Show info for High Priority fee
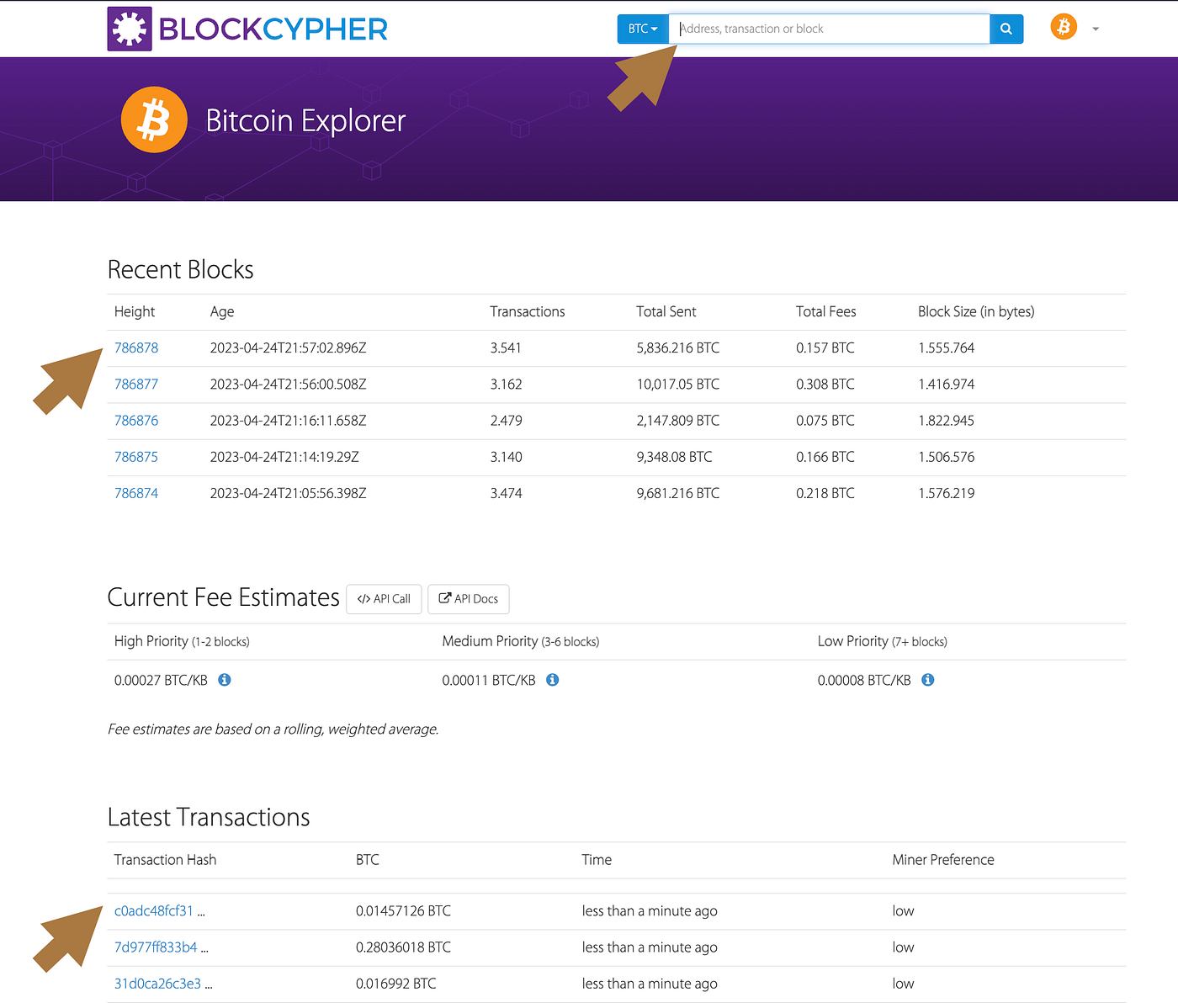1178x1008 pixels. [x=225, y=680]
